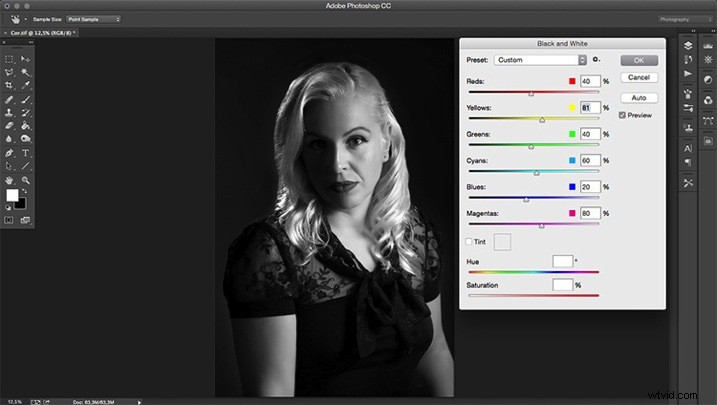
Task: Click the Yellows slider handle
Action: coord(542,120)
